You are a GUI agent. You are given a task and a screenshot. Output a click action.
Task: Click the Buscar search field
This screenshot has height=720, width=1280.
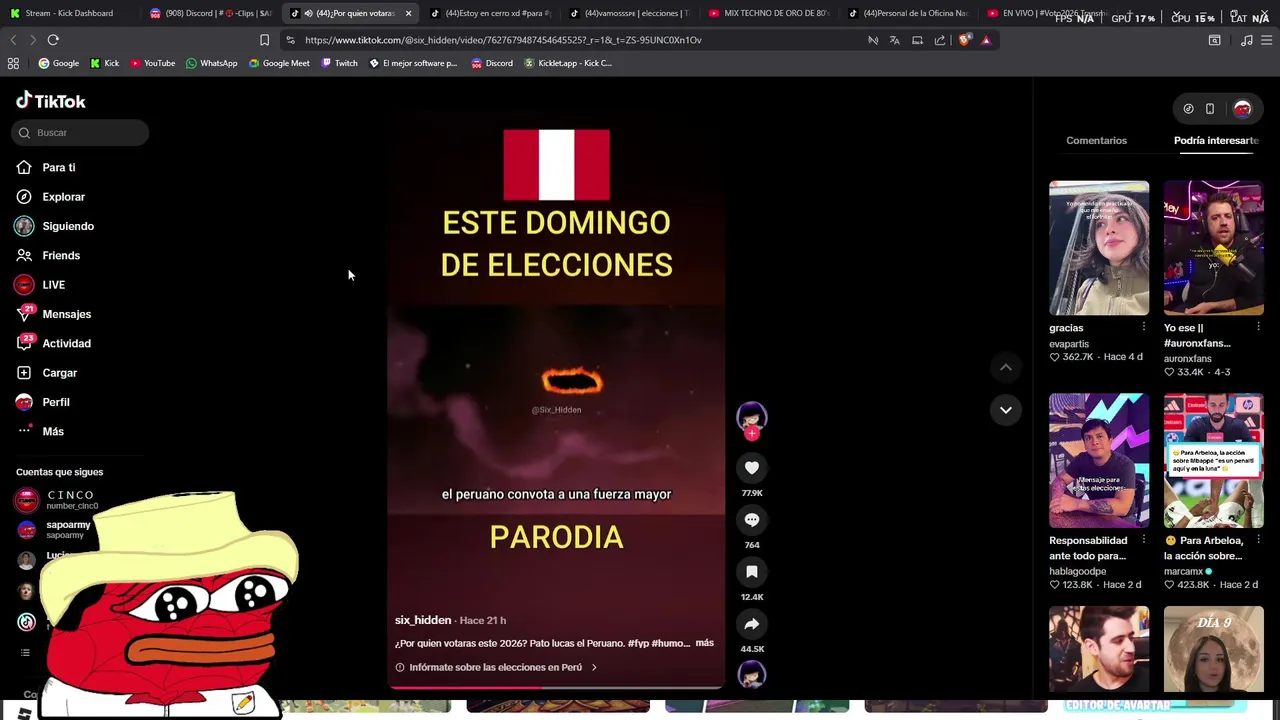[80, 132]
